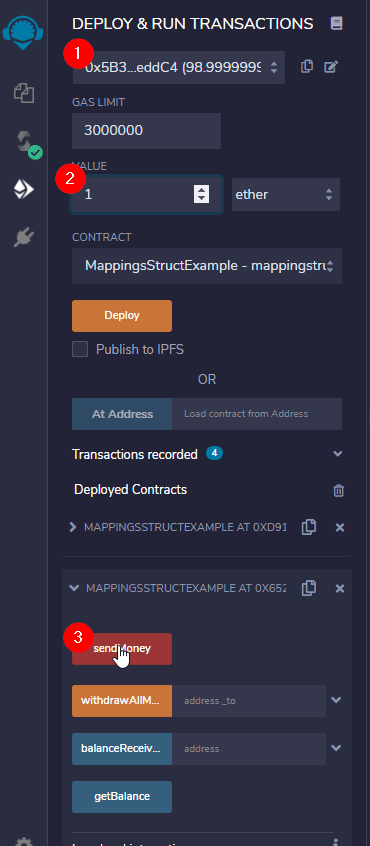The height and width of the screenshot is (846, 370).
Task: Open the account selector dropdown
Action: (x=179, y=67)
